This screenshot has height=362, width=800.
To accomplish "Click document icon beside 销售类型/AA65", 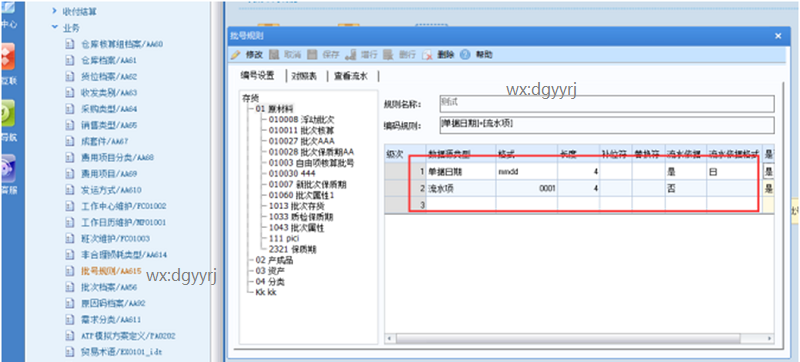I will [x=70, y=125].
